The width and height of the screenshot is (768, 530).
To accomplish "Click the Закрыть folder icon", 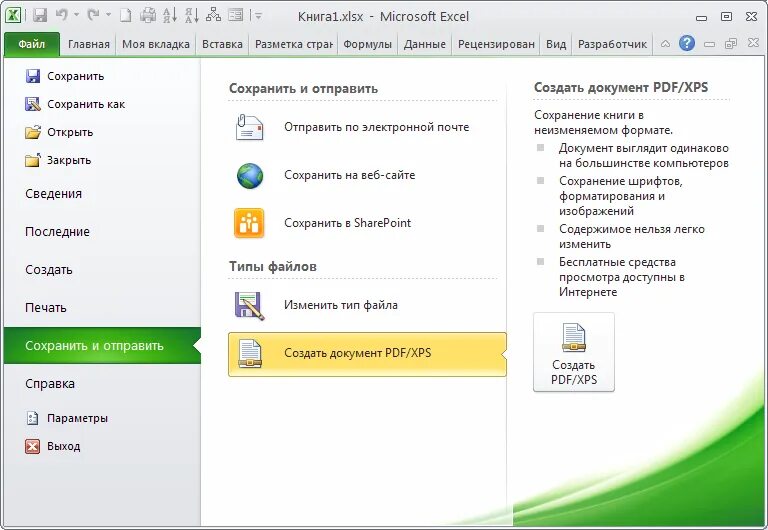I will tap(33, 160).
